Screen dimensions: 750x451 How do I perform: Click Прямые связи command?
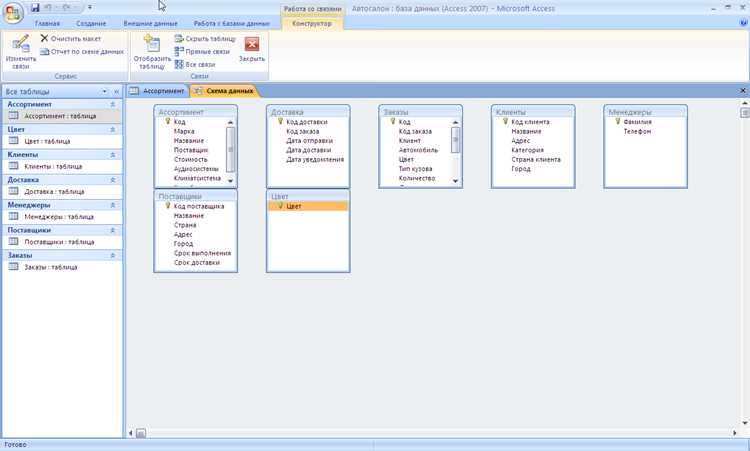click(202, 51)
